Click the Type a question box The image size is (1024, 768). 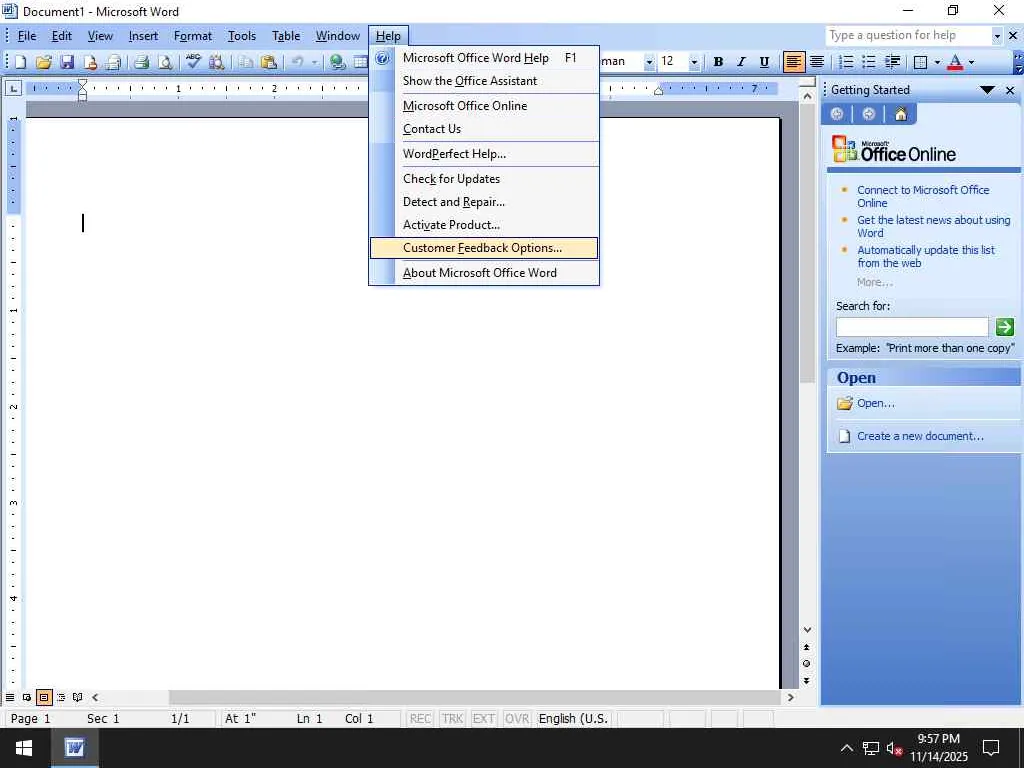click(x=908, y=36)
